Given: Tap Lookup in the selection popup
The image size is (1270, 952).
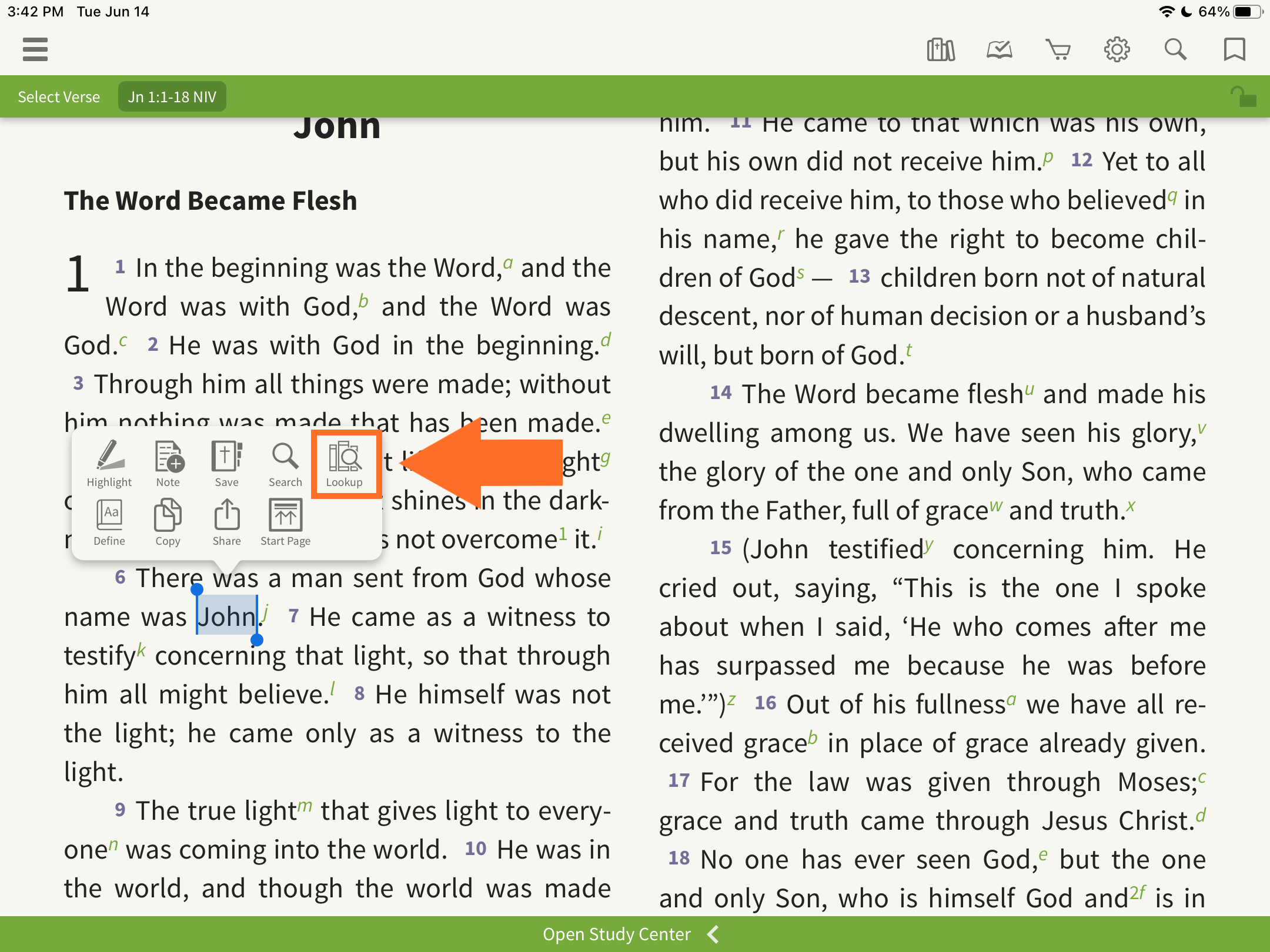Looking at the screenshot, I should coord(345,464).
